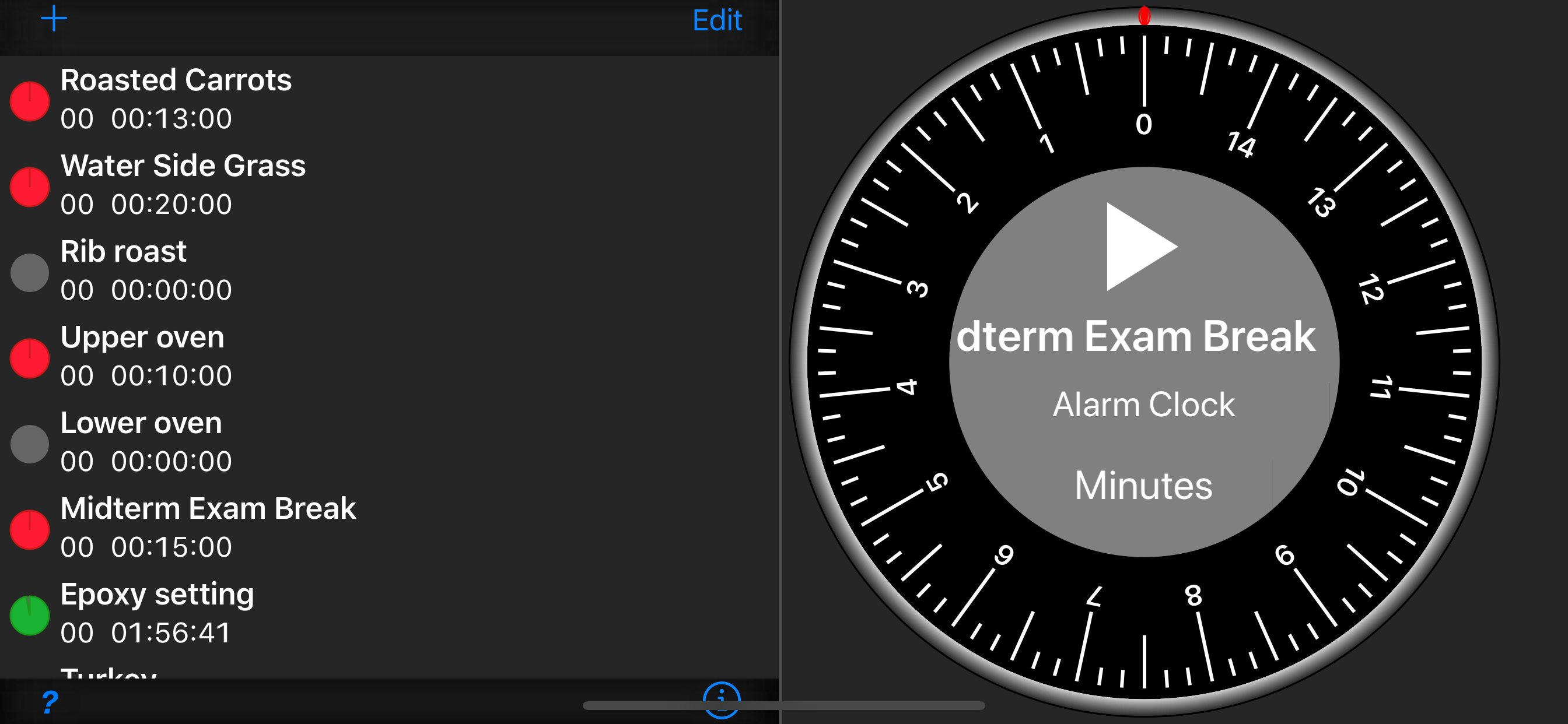Viewport: 1568px width, 724px height.
Task: Open the info circle icon
Action: tap(722, 698)
